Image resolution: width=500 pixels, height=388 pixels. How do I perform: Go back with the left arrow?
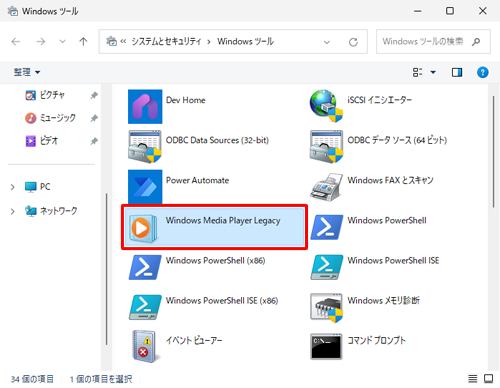coord(15,42)
